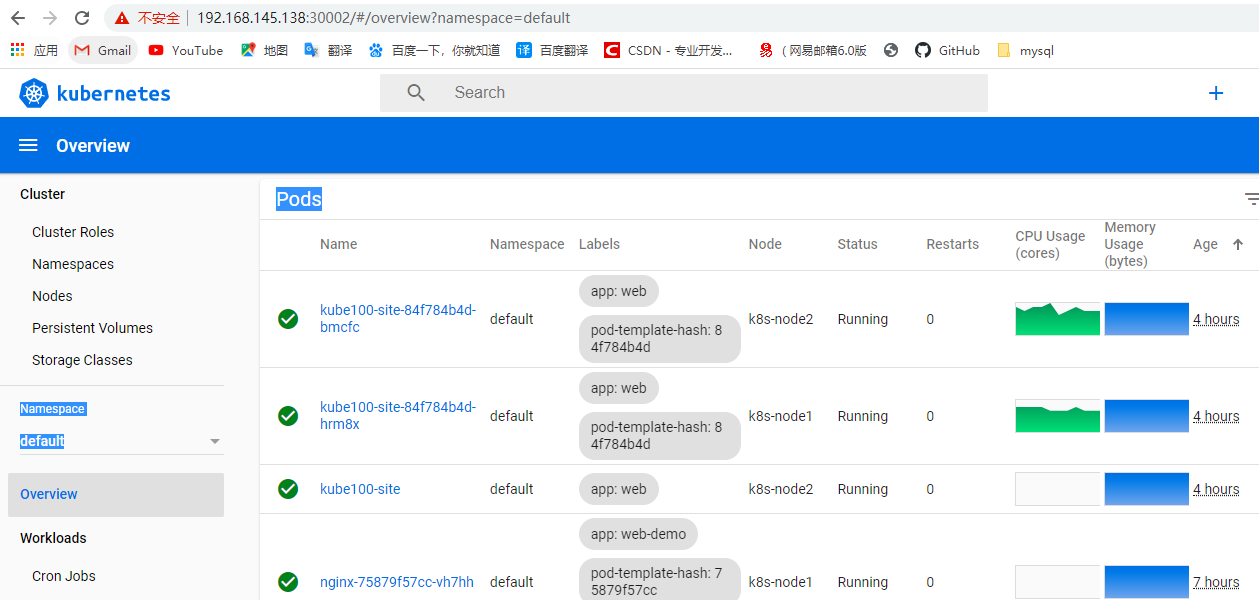Click the Age column header
This screenshot has height=600, width=1259.
[1205, 244]
